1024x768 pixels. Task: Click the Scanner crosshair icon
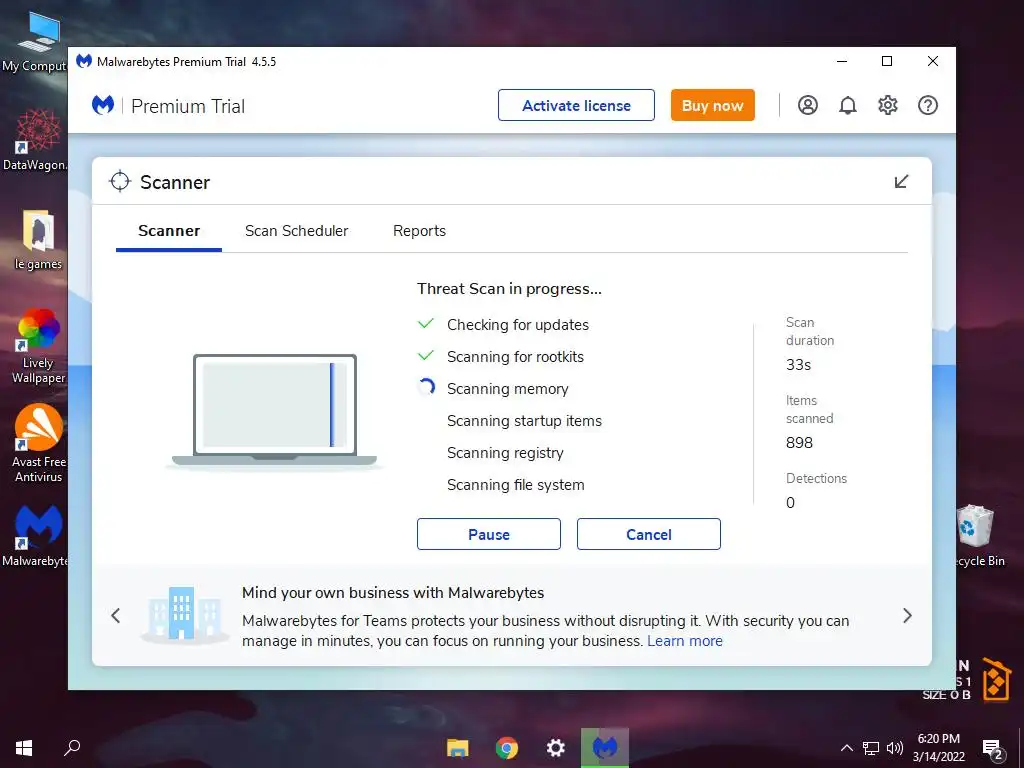tap(120, 182)
